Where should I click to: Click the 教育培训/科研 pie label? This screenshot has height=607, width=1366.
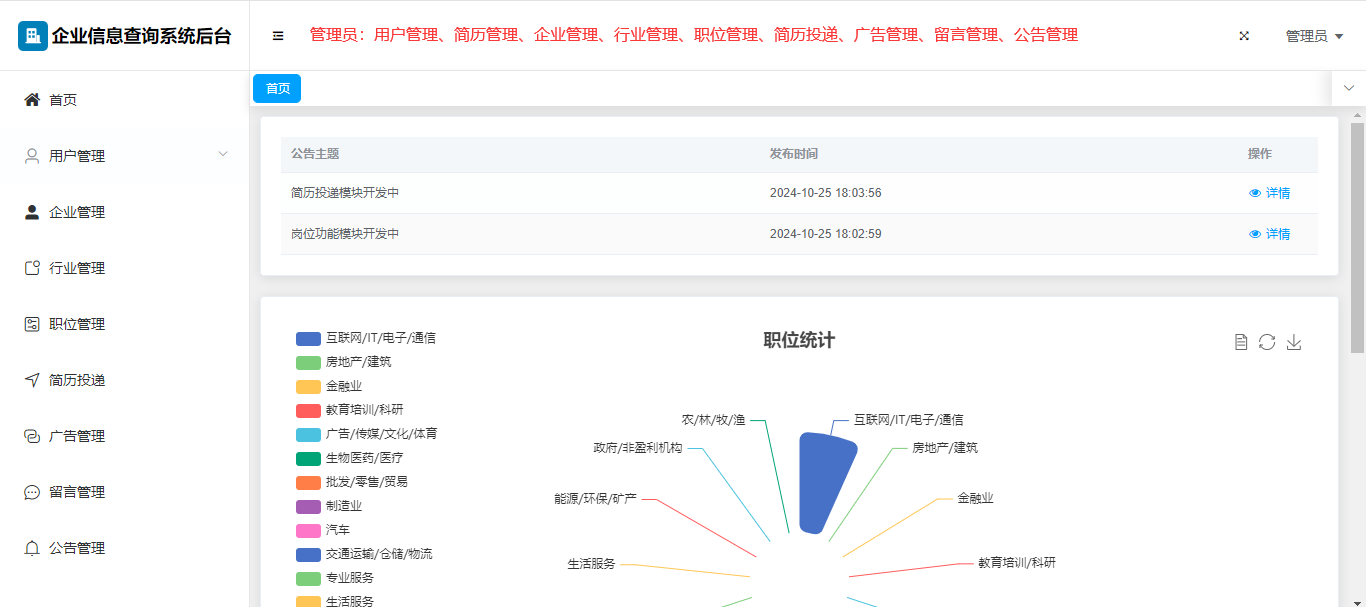(x=1017, y=563)
